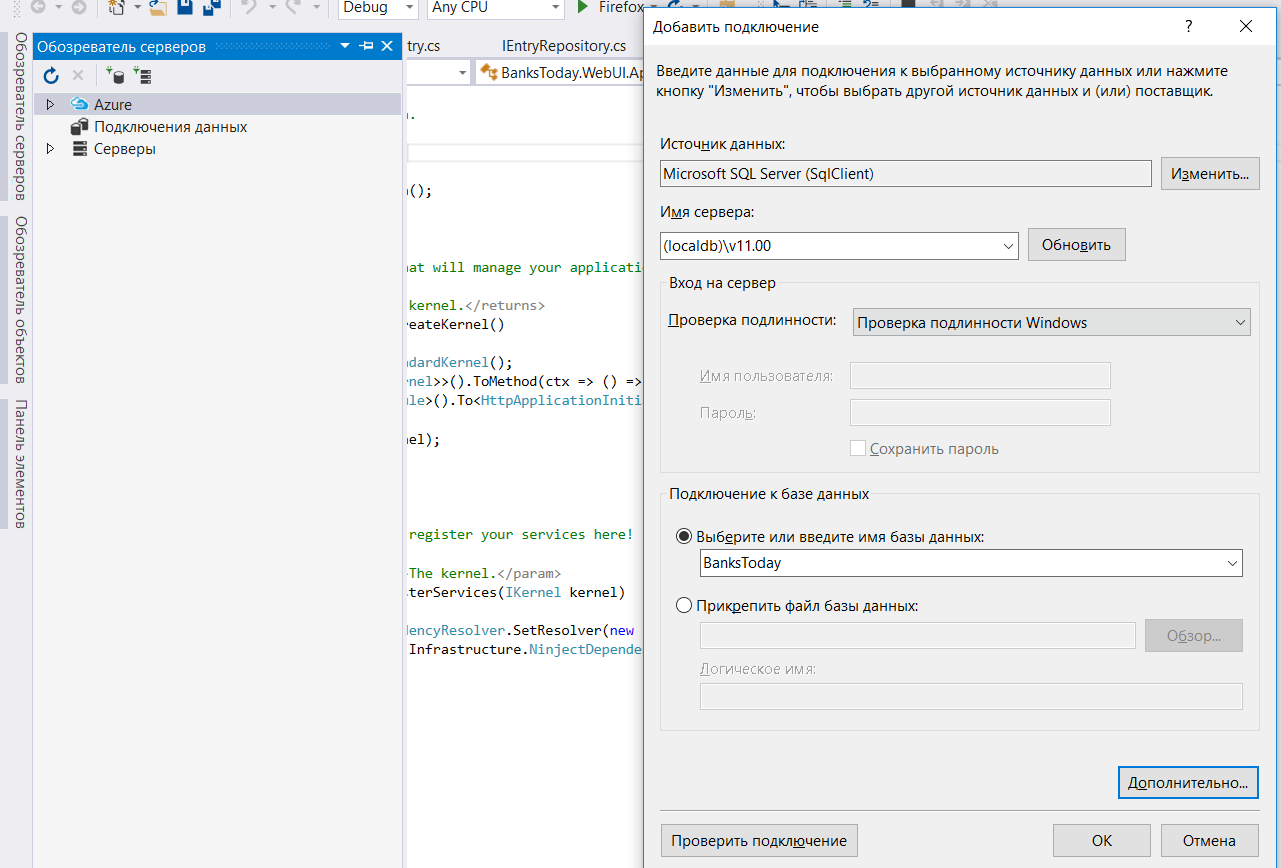Refresh the Server Explorer tree
The width and height of the screenshot is (1281, 868).
click(51, 76)
